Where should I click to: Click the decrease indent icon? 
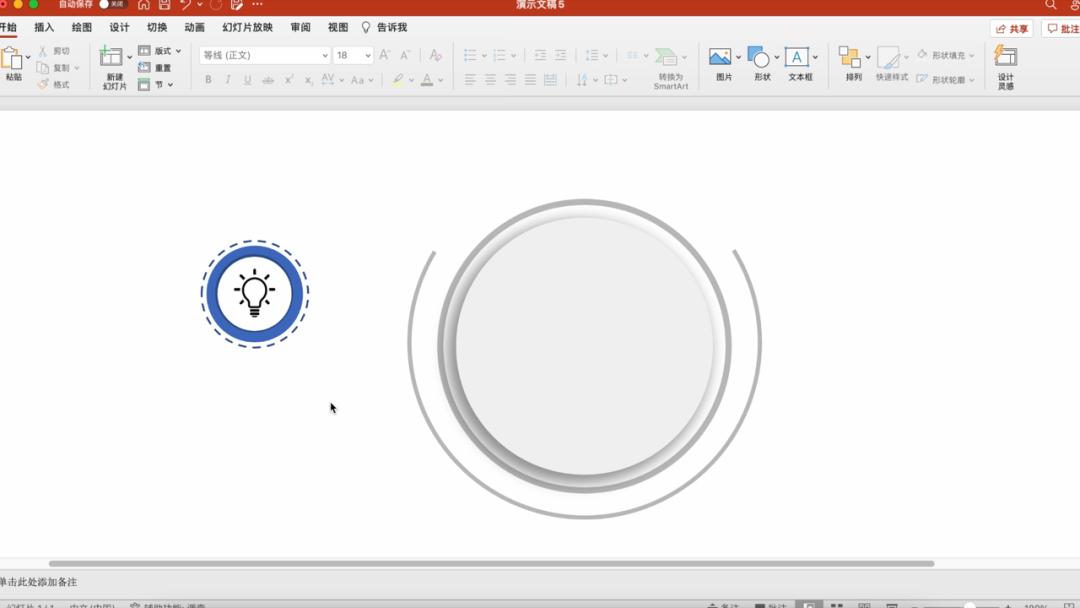541,55
